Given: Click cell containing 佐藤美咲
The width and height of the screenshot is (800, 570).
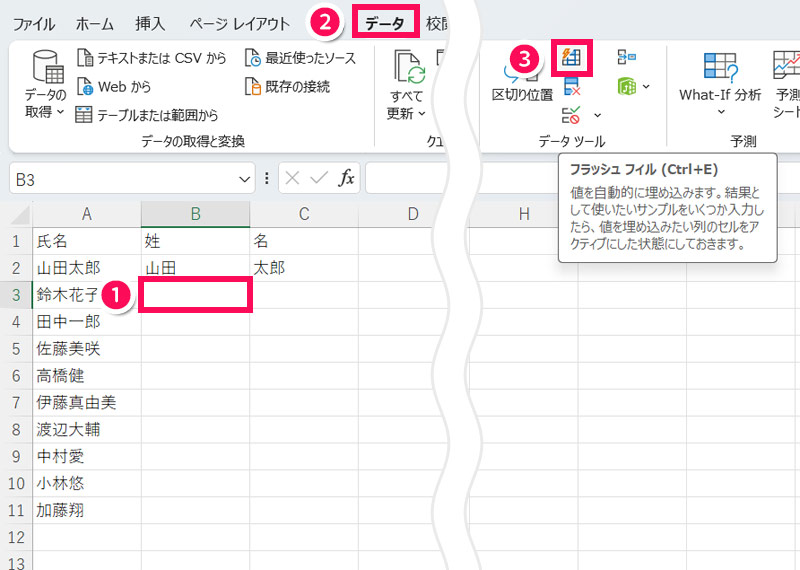Looking at the screenshot, I should point(87,349).
